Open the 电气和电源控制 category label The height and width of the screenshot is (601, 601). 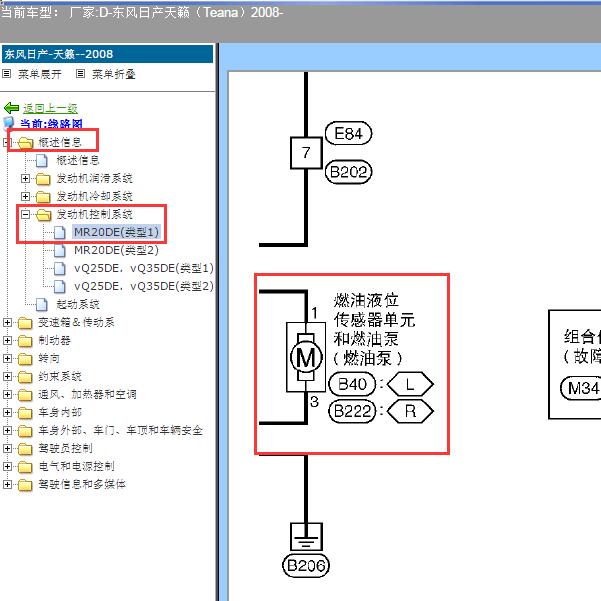coord(76,466)
